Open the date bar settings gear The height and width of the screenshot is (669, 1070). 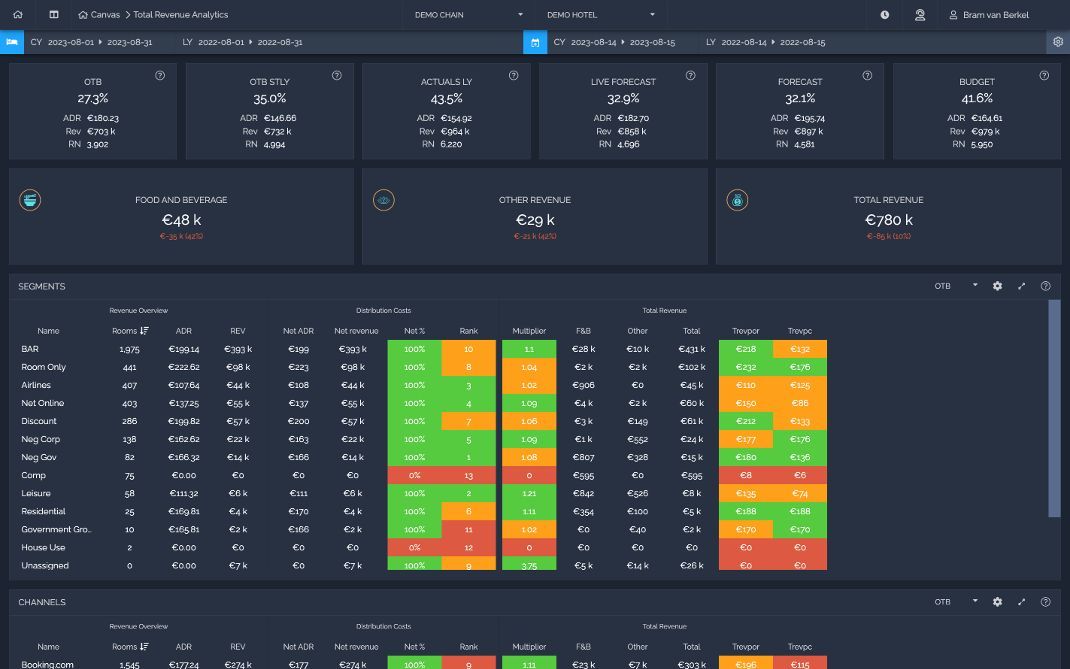(1058, 42)
